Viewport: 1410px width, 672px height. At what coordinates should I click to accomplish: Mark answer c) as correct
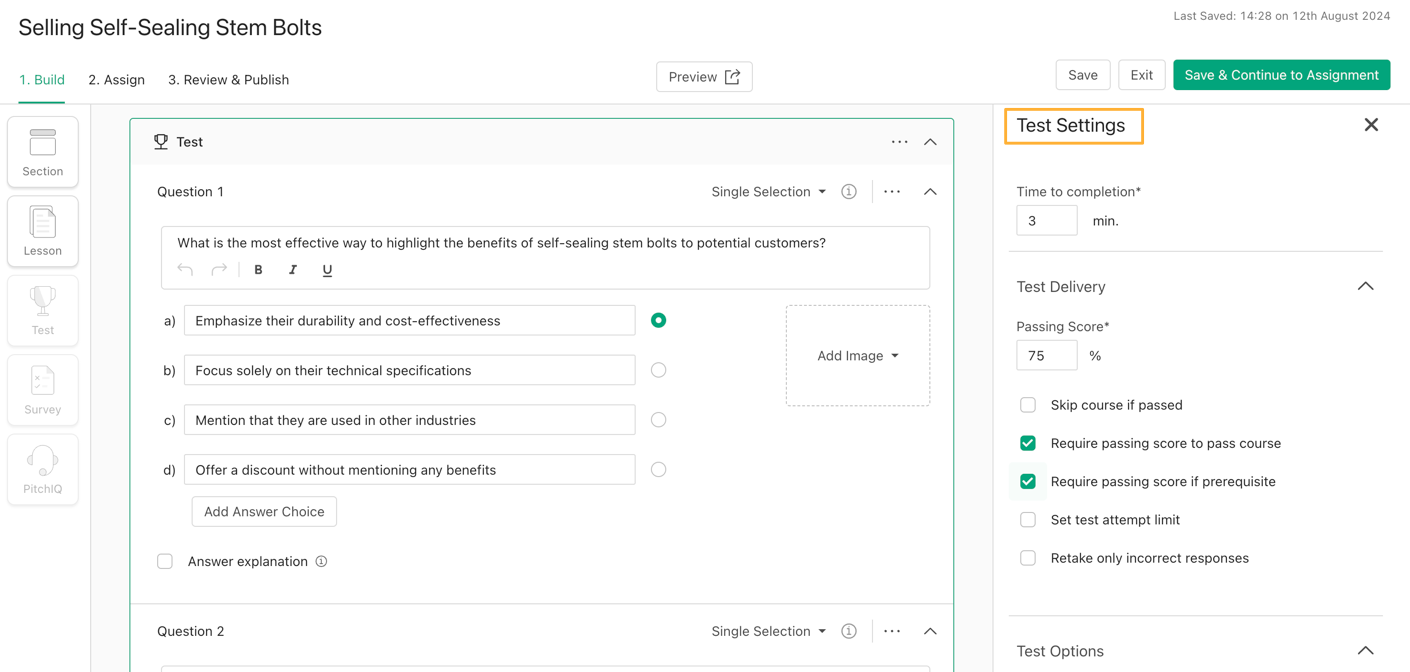coord(658,420)
